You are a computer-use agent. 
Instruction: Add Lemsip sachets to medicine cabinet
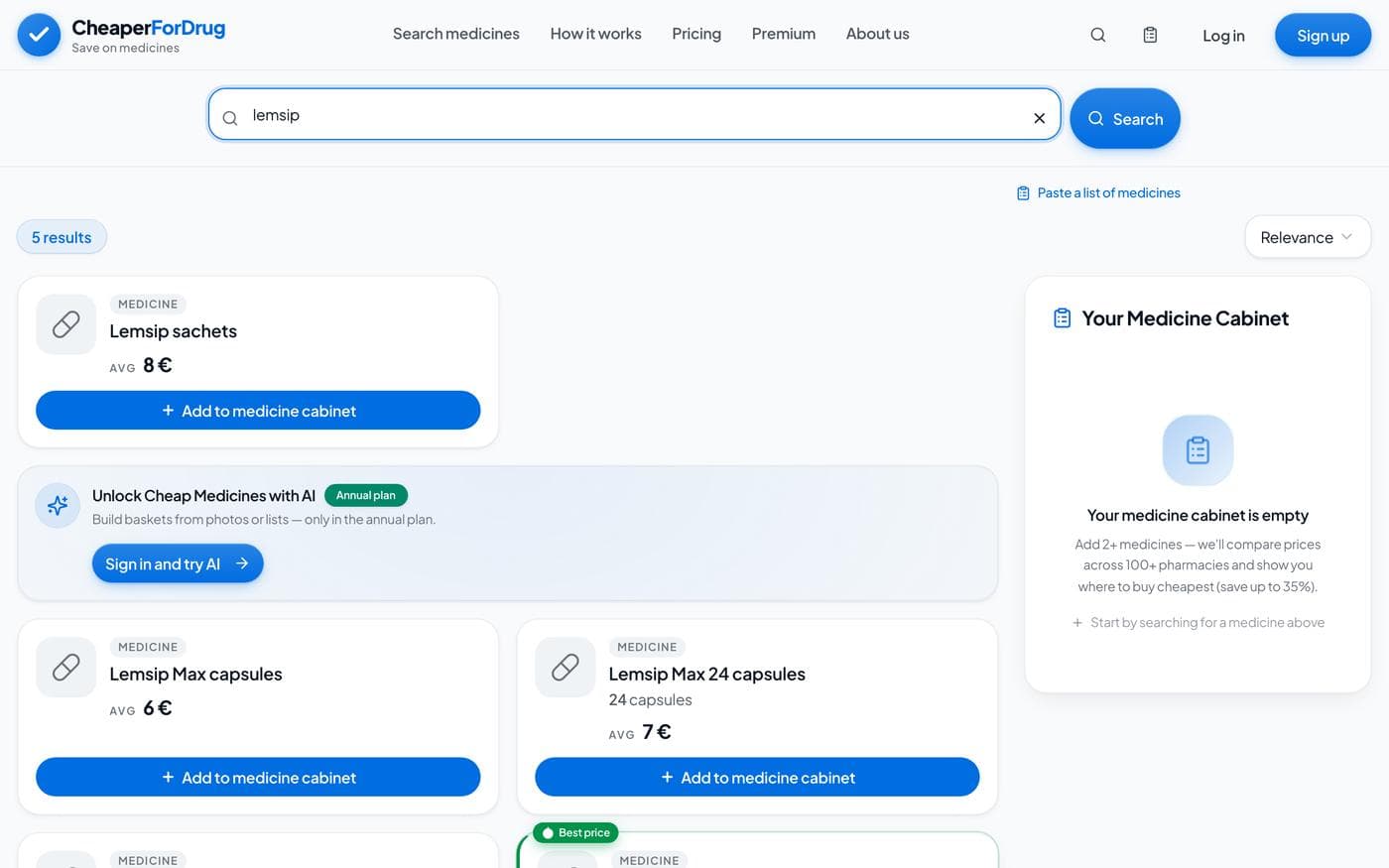(258, 411)
